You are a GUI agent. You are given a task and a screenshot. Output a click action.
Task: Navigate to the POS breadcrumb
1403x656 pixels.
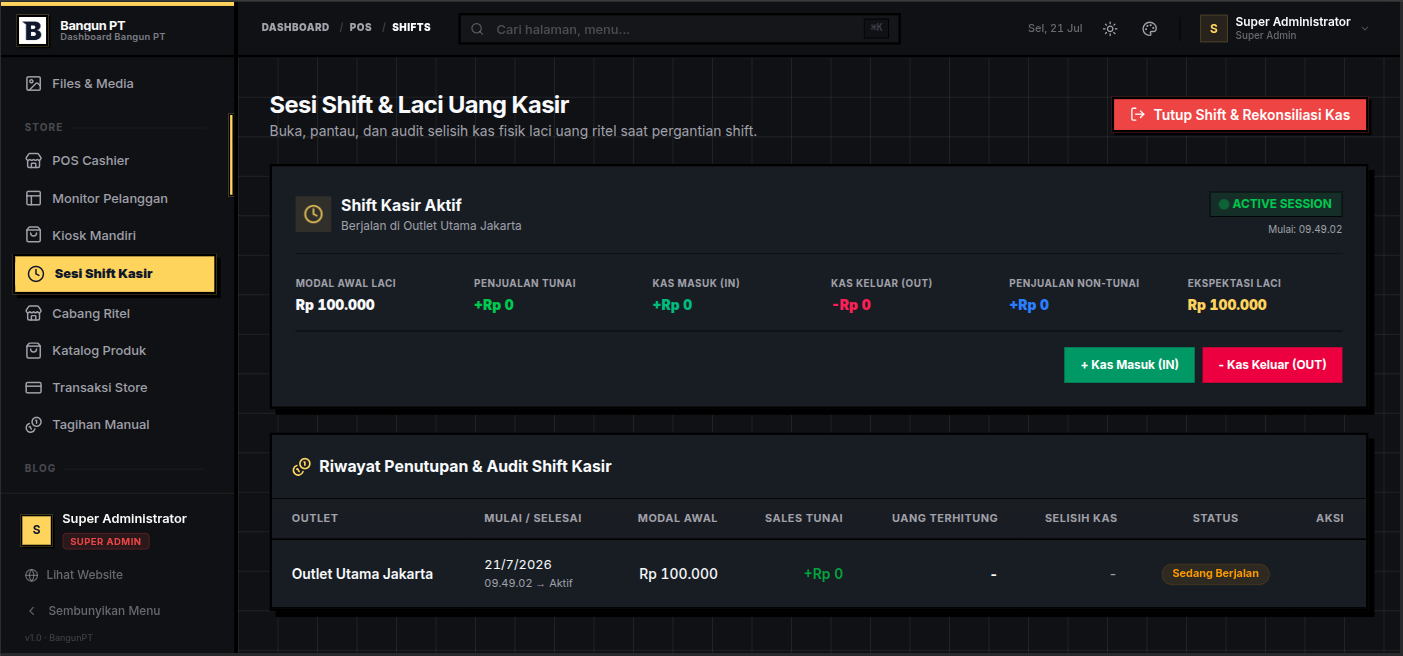(360, 28)
